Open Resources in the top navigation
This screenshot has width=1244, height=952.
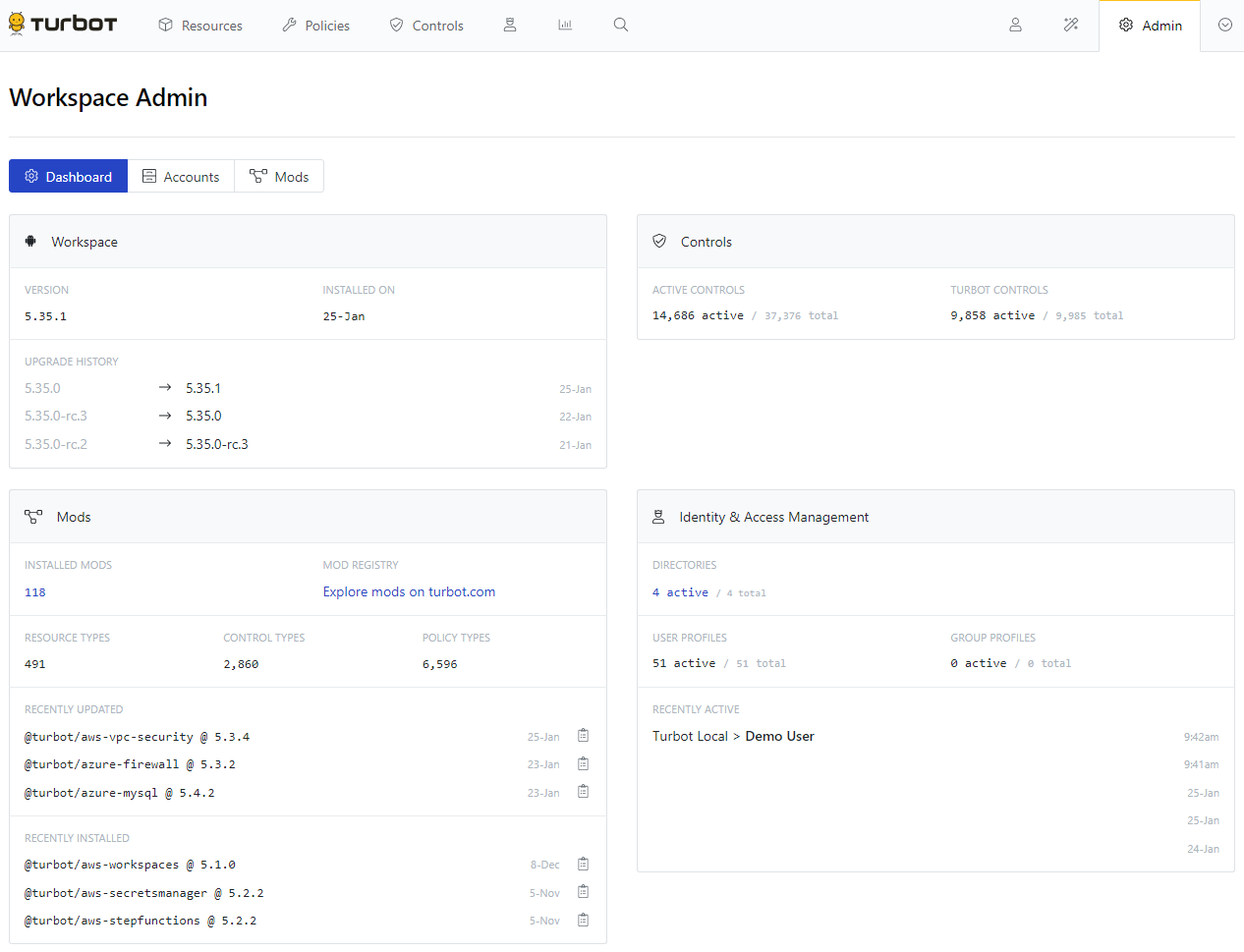coord(200,26)
